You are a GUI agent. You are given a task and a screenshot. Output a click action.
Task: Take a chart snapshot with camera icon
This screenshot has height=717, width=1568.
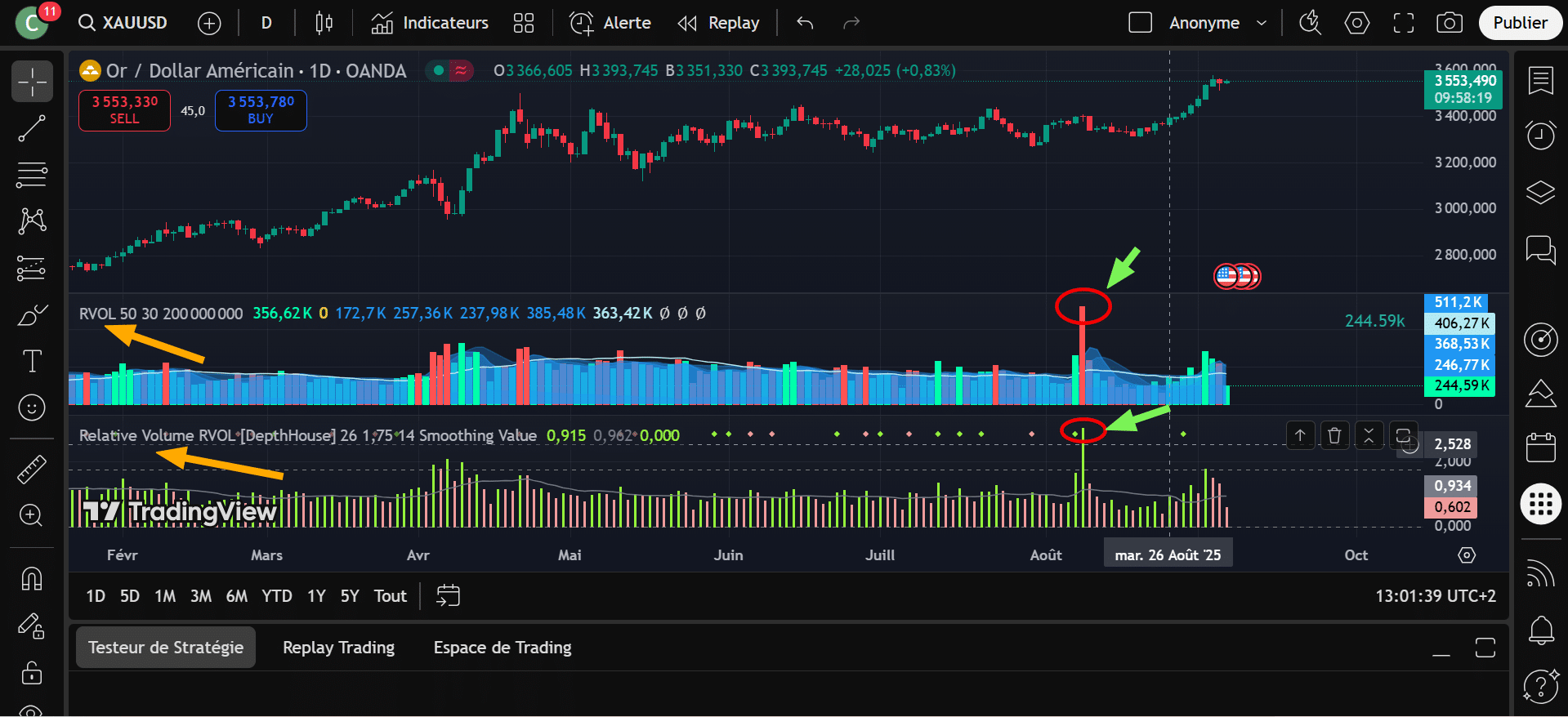click(1449, 23)
